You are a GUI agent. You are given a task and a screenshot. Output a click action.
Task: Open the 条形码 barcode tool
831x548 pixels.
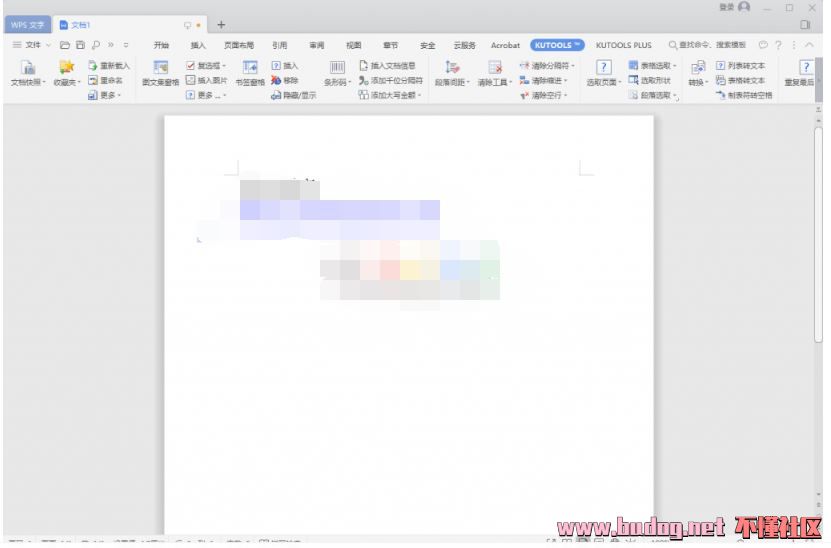point(338,73)
